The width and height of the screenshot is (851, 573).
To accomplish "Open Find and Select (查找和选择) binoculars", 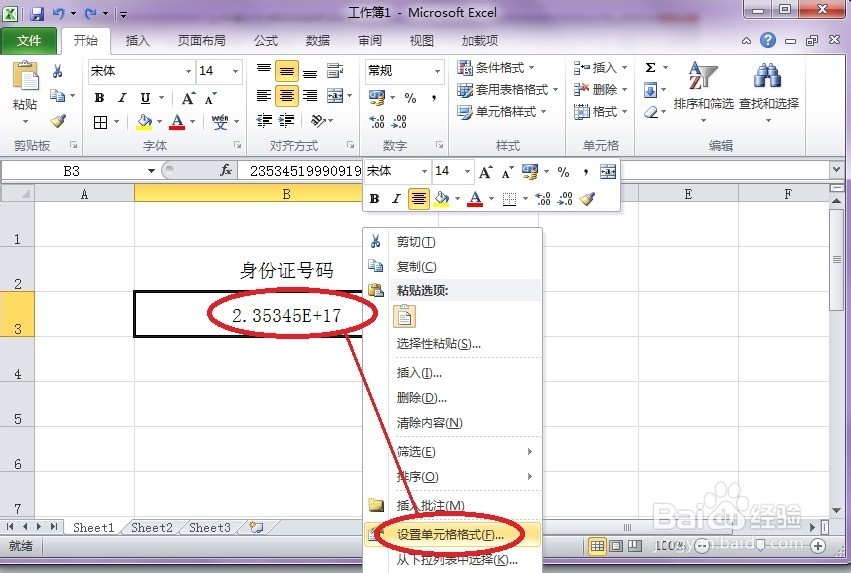I will (769, 90).
